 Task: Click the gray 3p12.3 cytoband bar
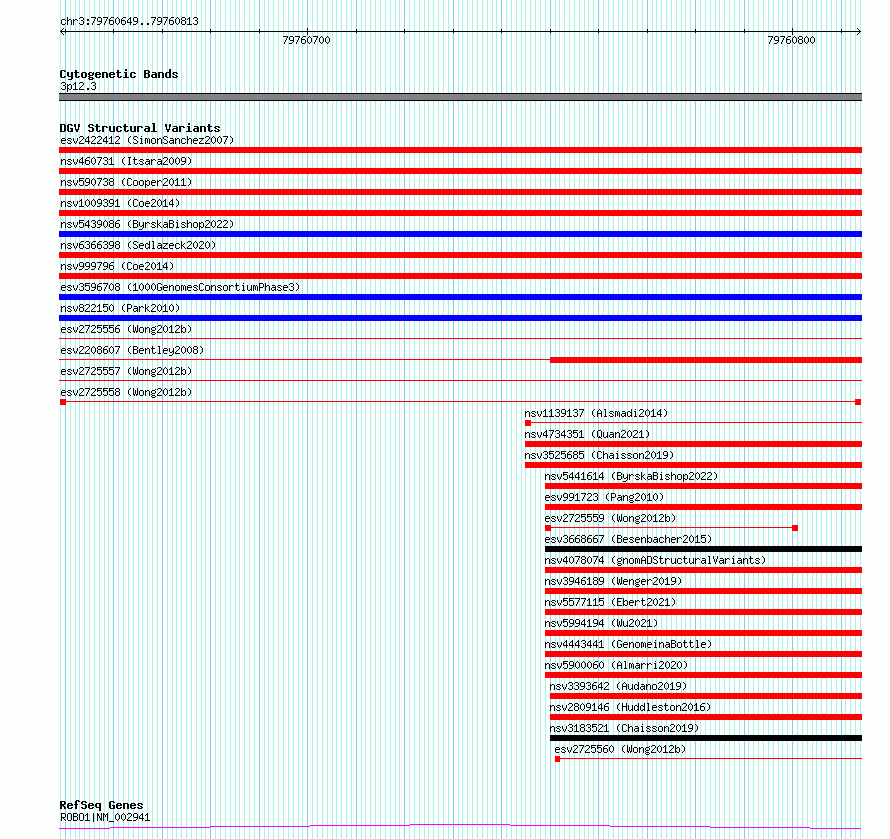pyautogui.click(x=460, y=97)
